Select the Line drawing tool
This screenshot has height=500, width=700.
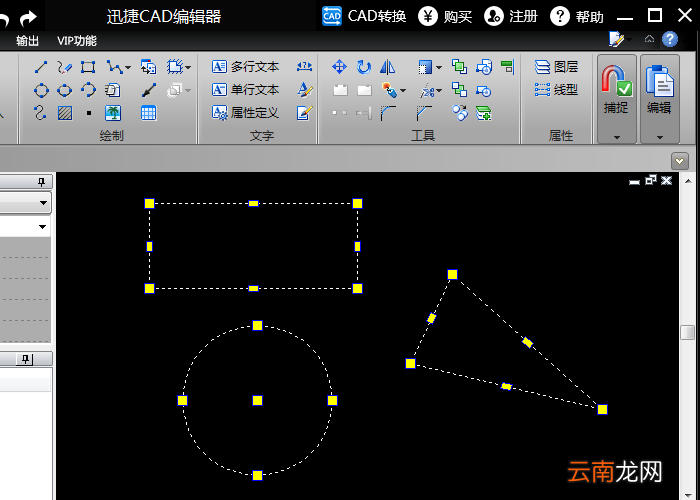click(x=41, y=67)
